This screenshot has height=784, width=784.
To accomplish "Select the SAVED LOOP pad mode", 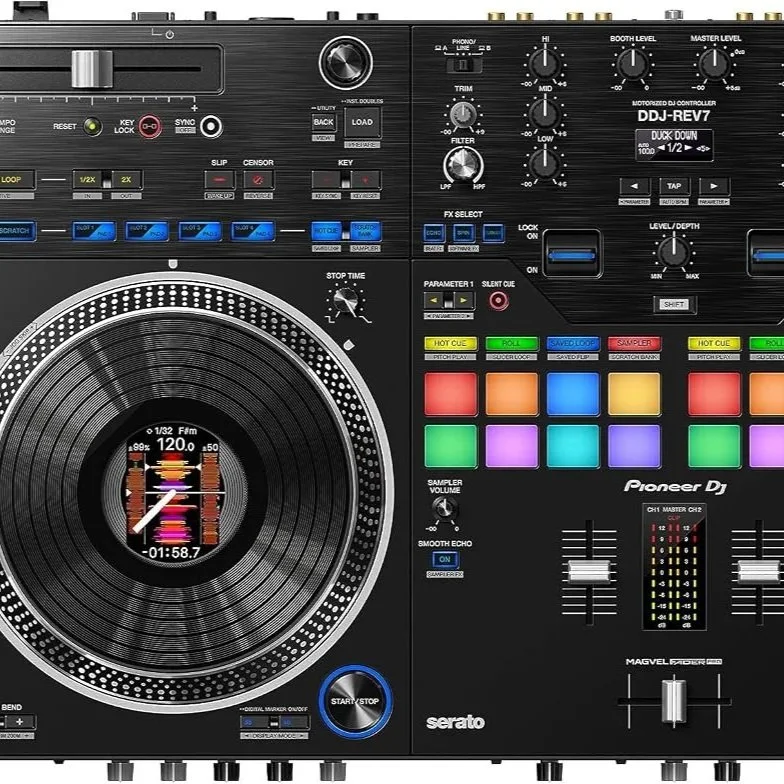I will (573, 344).
